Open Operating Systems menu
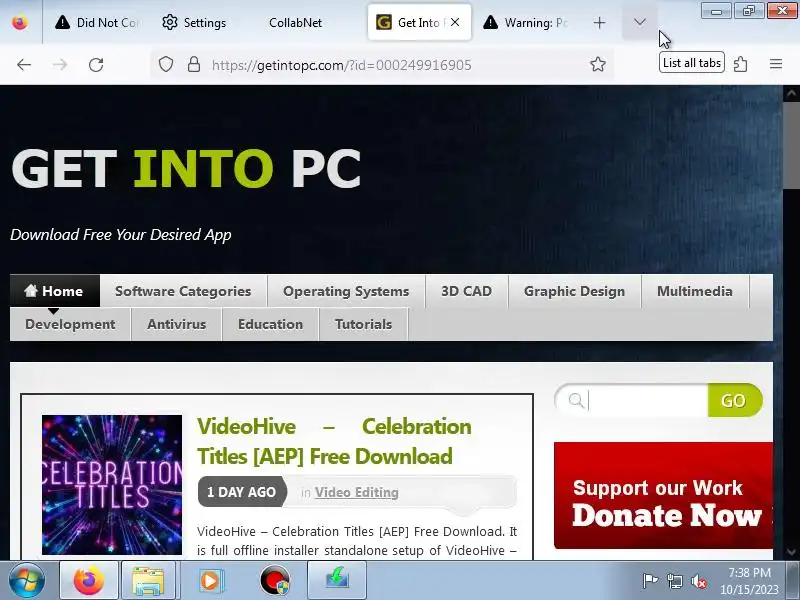Screen dimensions: 800x600 346,291
